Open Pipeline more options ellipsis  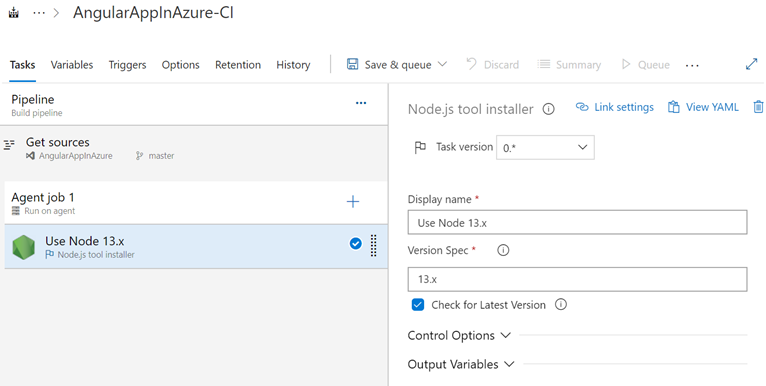(361, 103)
